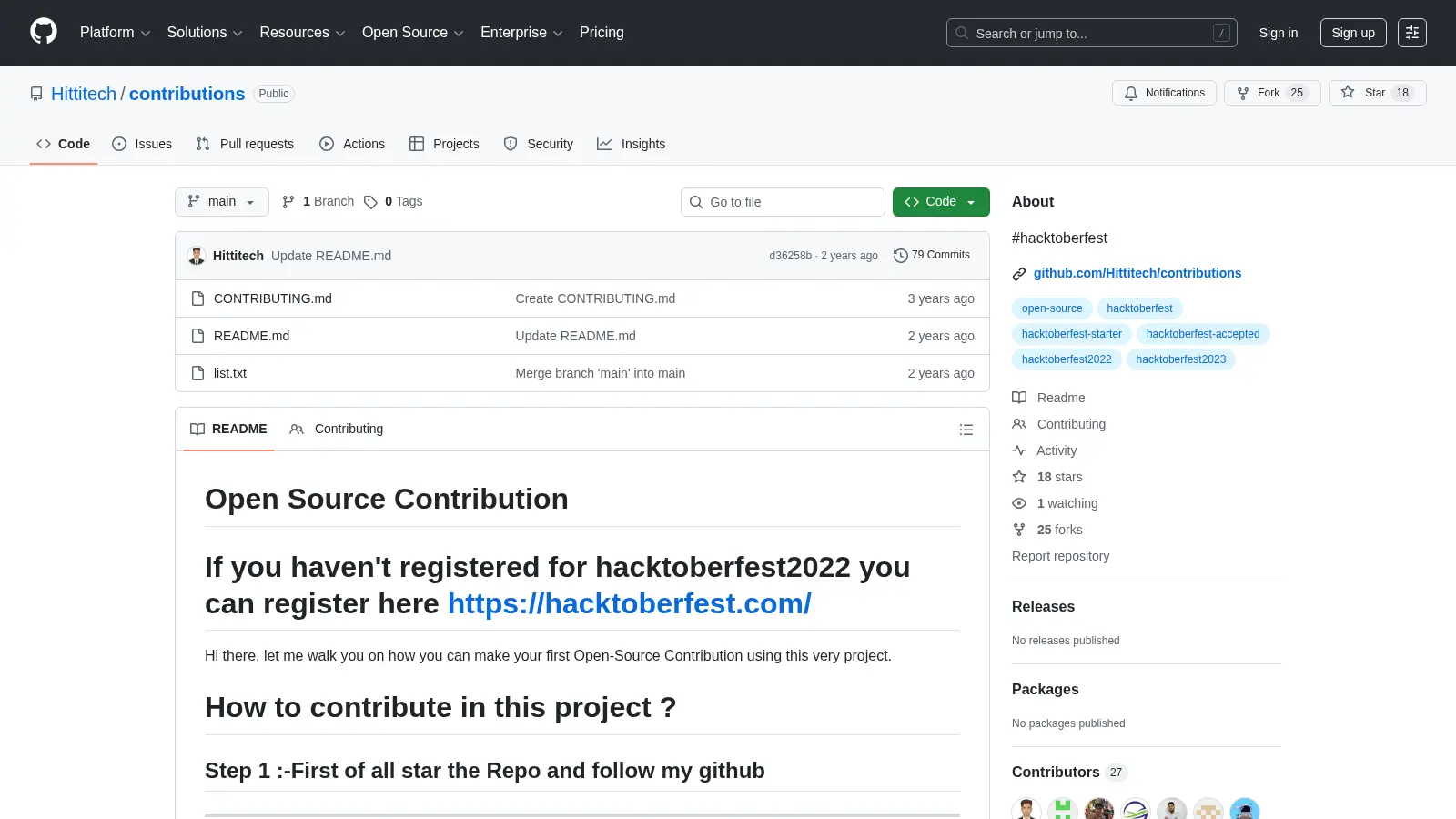Screen dimensions: 1456x819
Task: Open the GitHub home logo
Action: pos(44,32)
